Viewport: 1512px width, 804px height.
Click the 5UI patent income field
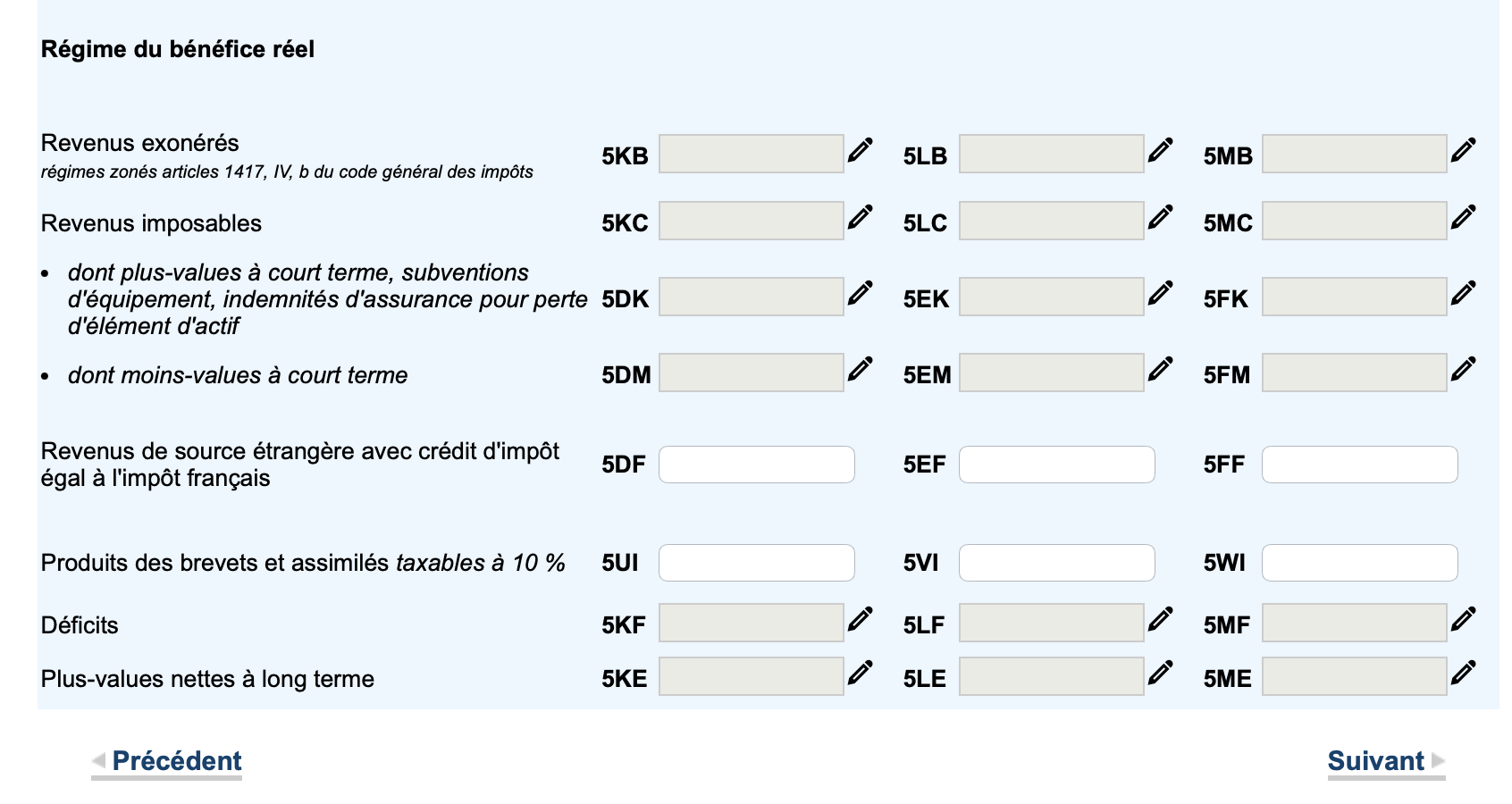coord(756,563)
